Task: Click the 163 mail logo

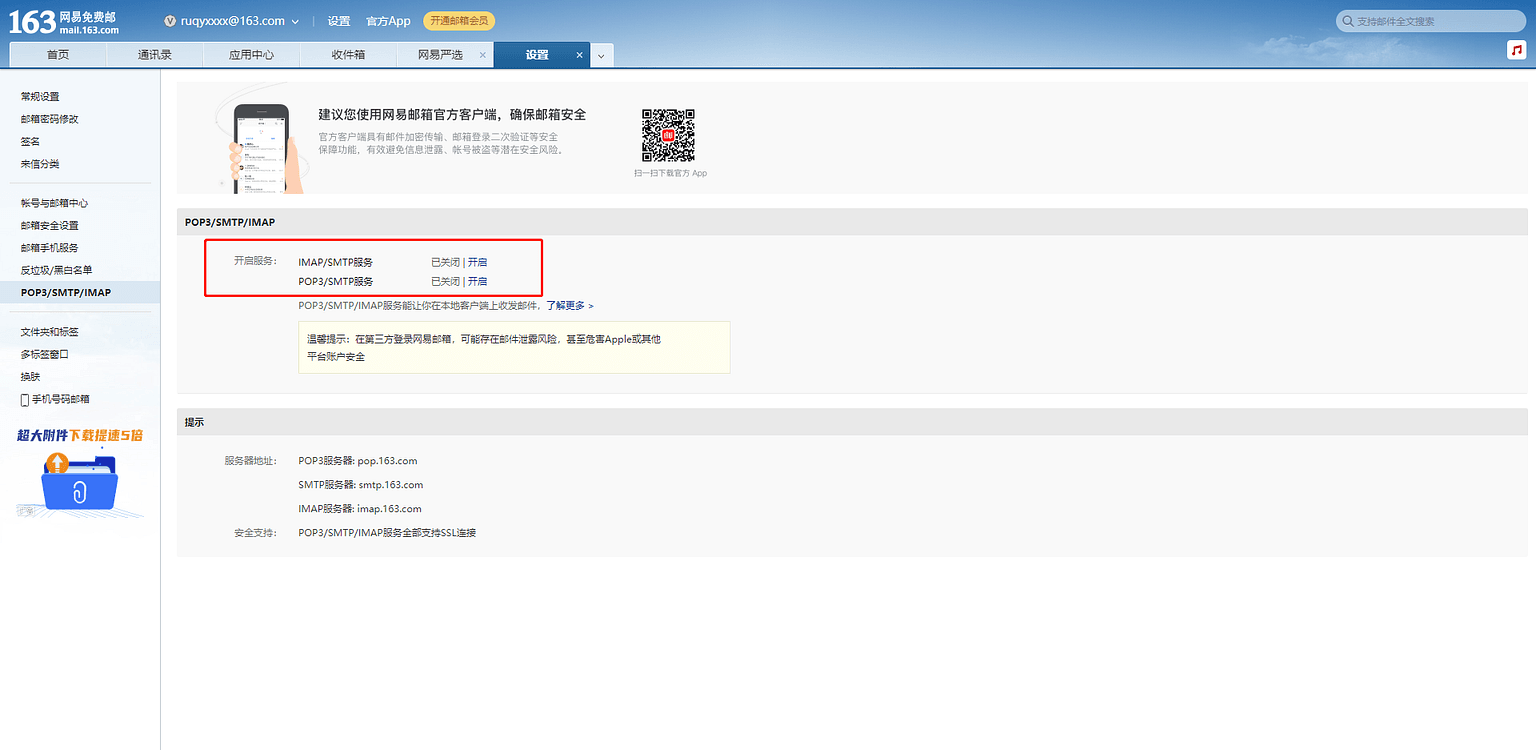Action: (63, 22)
